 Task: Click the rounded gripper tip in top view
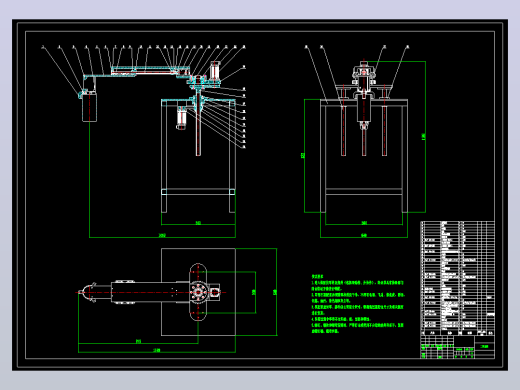click(87, 292)
